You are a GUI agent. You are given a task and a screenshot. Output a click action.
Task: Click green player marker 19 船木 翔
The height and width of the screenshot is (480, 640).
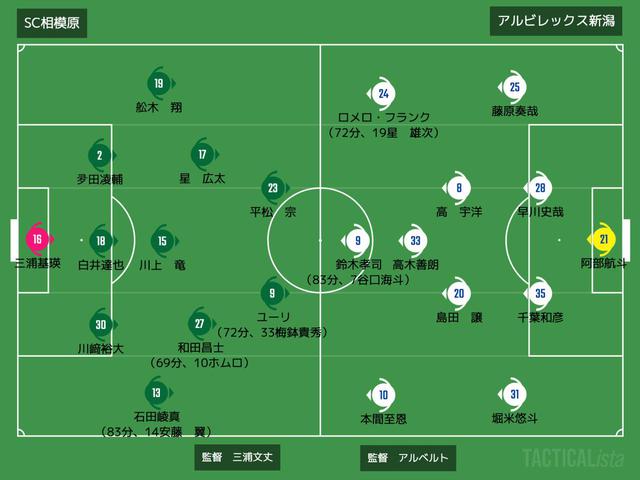[160, 84]
